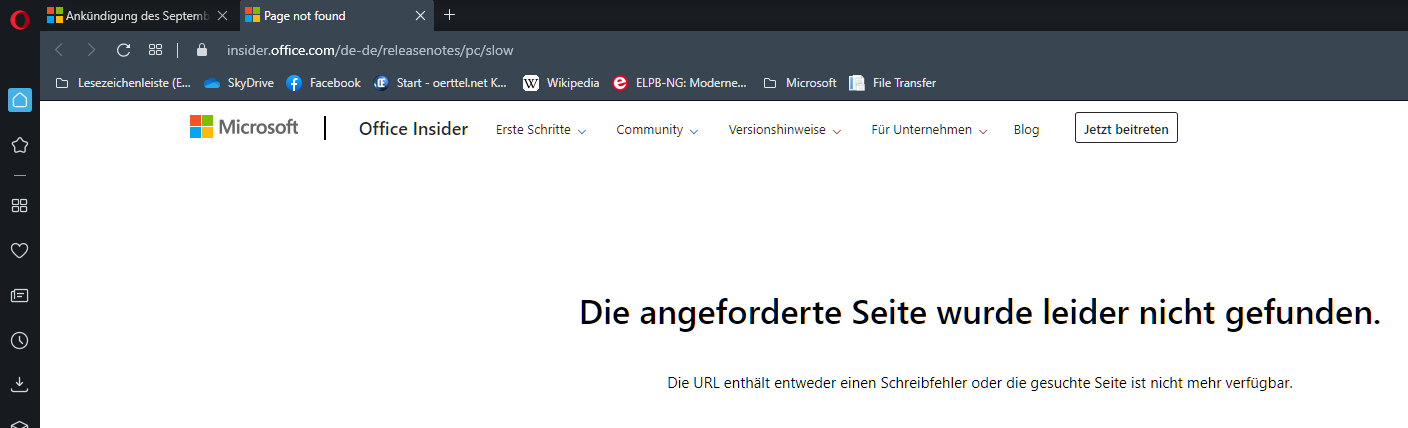1408x428 pixels.
Task: Open the ELPB-NG: Moderne bookmark
Action: (680, 83)
